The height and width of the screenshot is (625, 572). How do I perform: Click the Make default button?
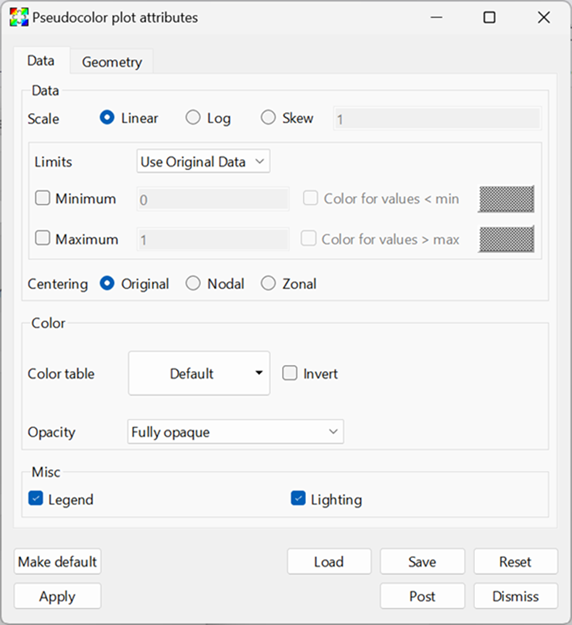(57, 562)
